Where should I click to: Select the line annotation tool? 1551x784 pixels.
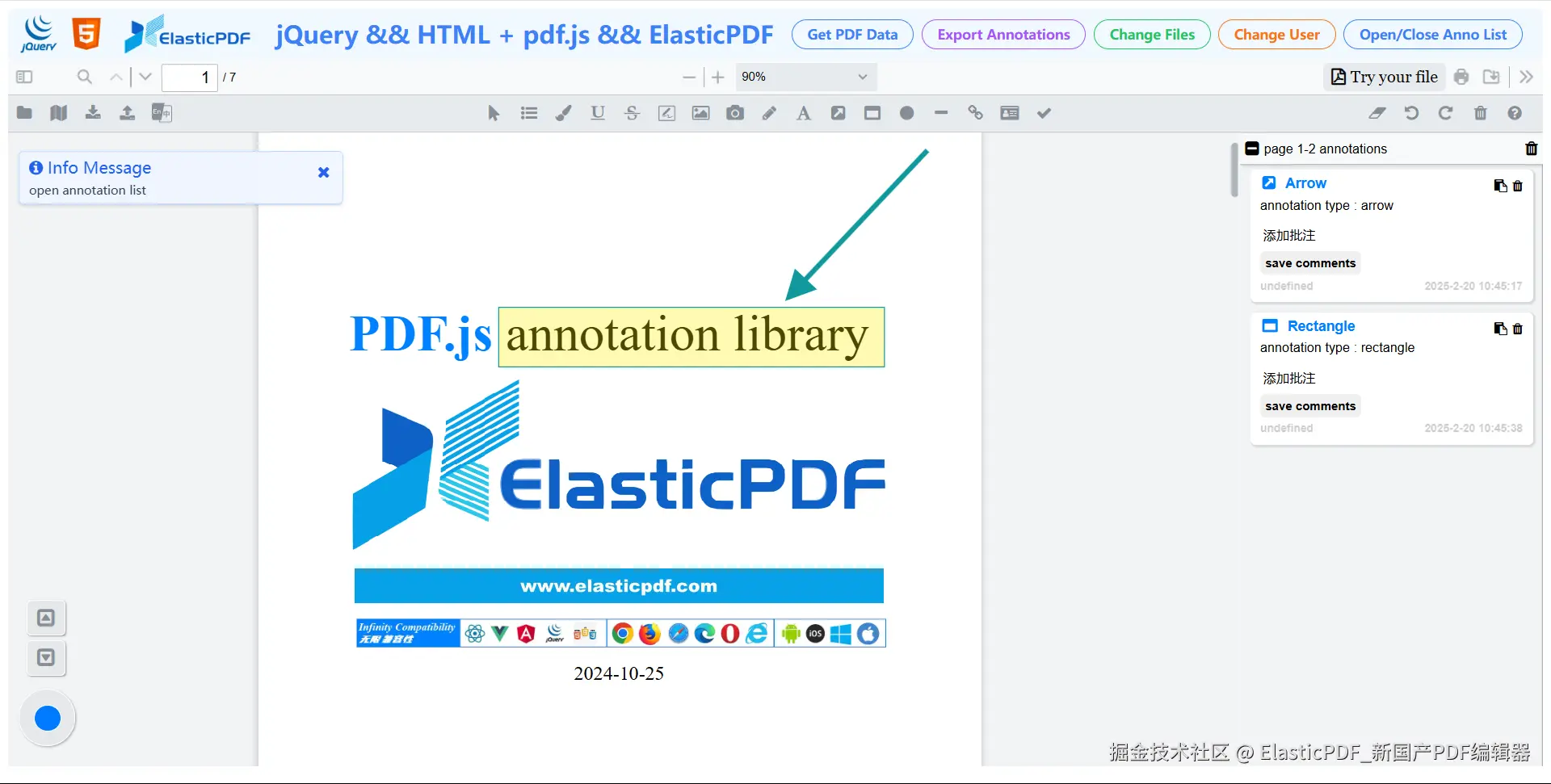(941, 113)
